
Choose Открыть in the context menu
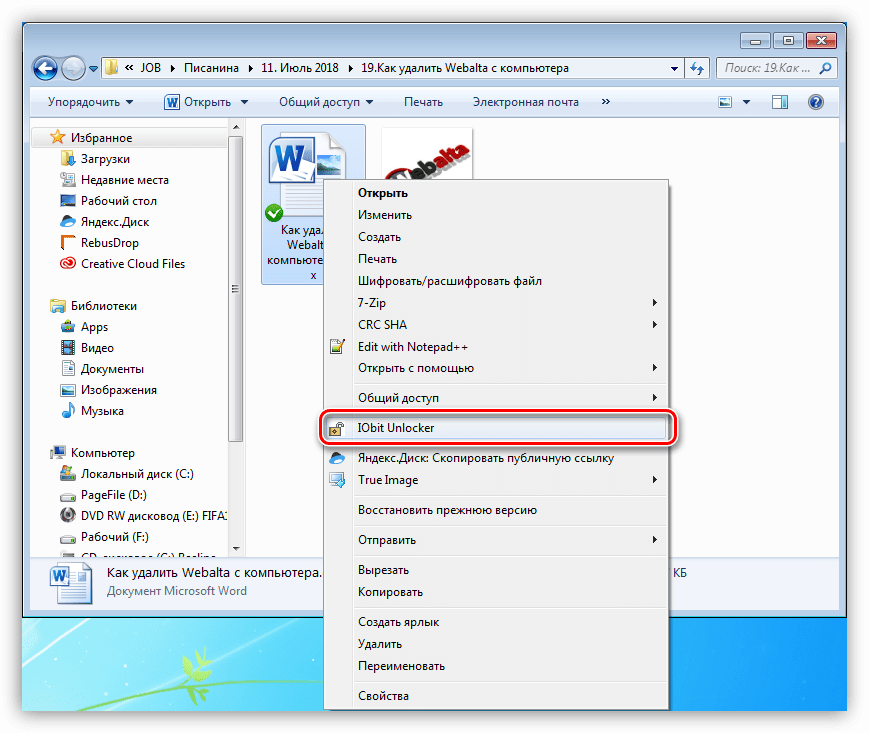[x=382, y=193]
